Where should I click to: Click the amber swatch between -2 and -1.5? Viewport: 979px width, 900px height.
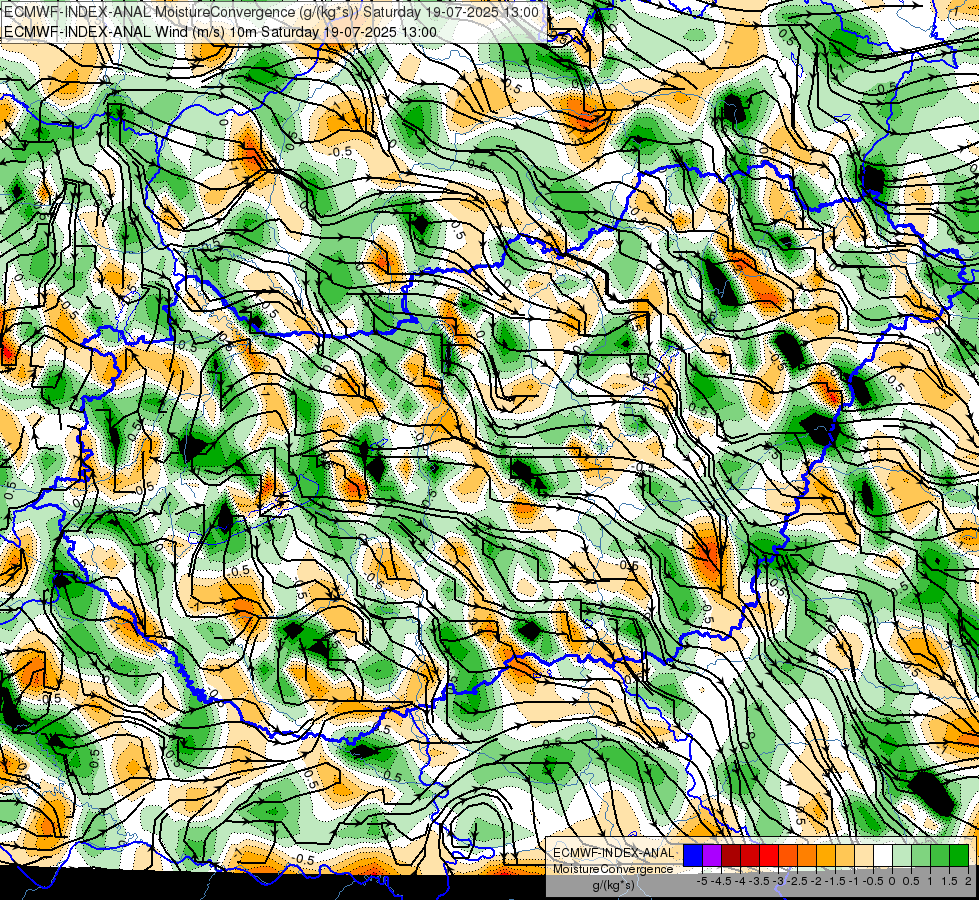point(826,855)
